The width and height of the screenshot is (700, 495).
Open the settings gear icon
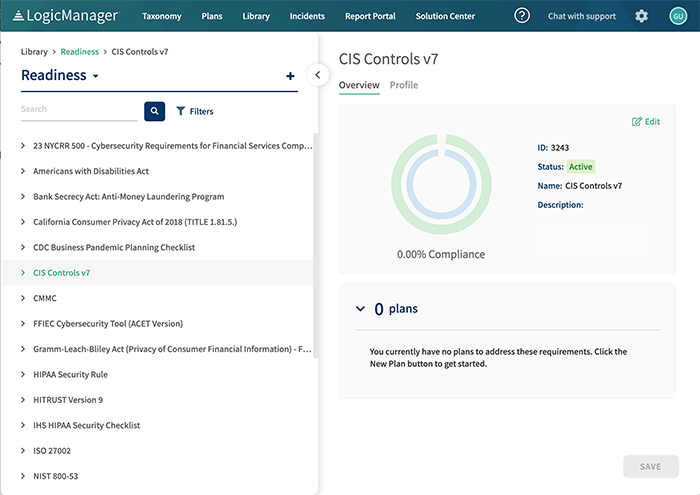[x=642, y=16]
